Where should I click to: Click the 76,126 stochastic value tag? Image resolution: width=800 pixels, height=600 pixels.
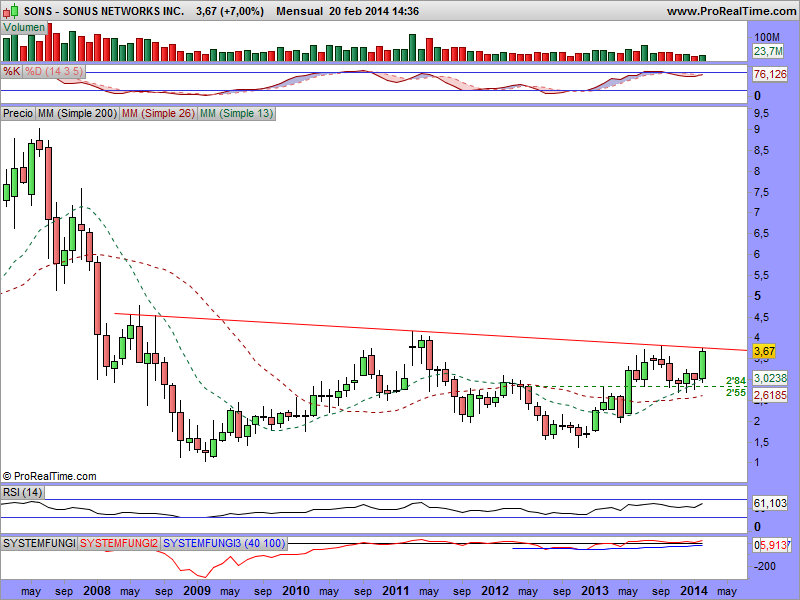[x=770, y=74]
